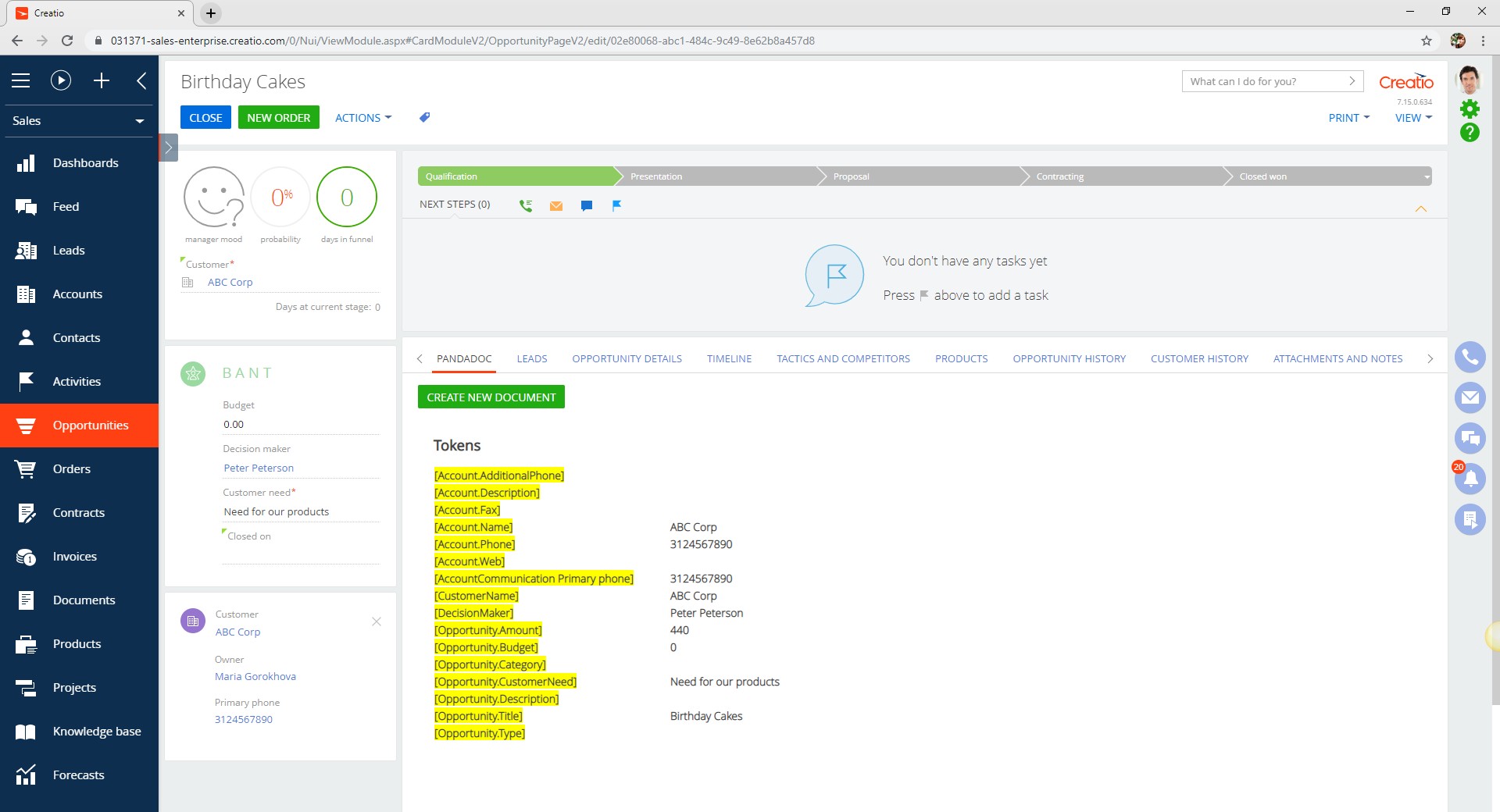Click the email envelope icon in Next Steps

pos(556,205)
